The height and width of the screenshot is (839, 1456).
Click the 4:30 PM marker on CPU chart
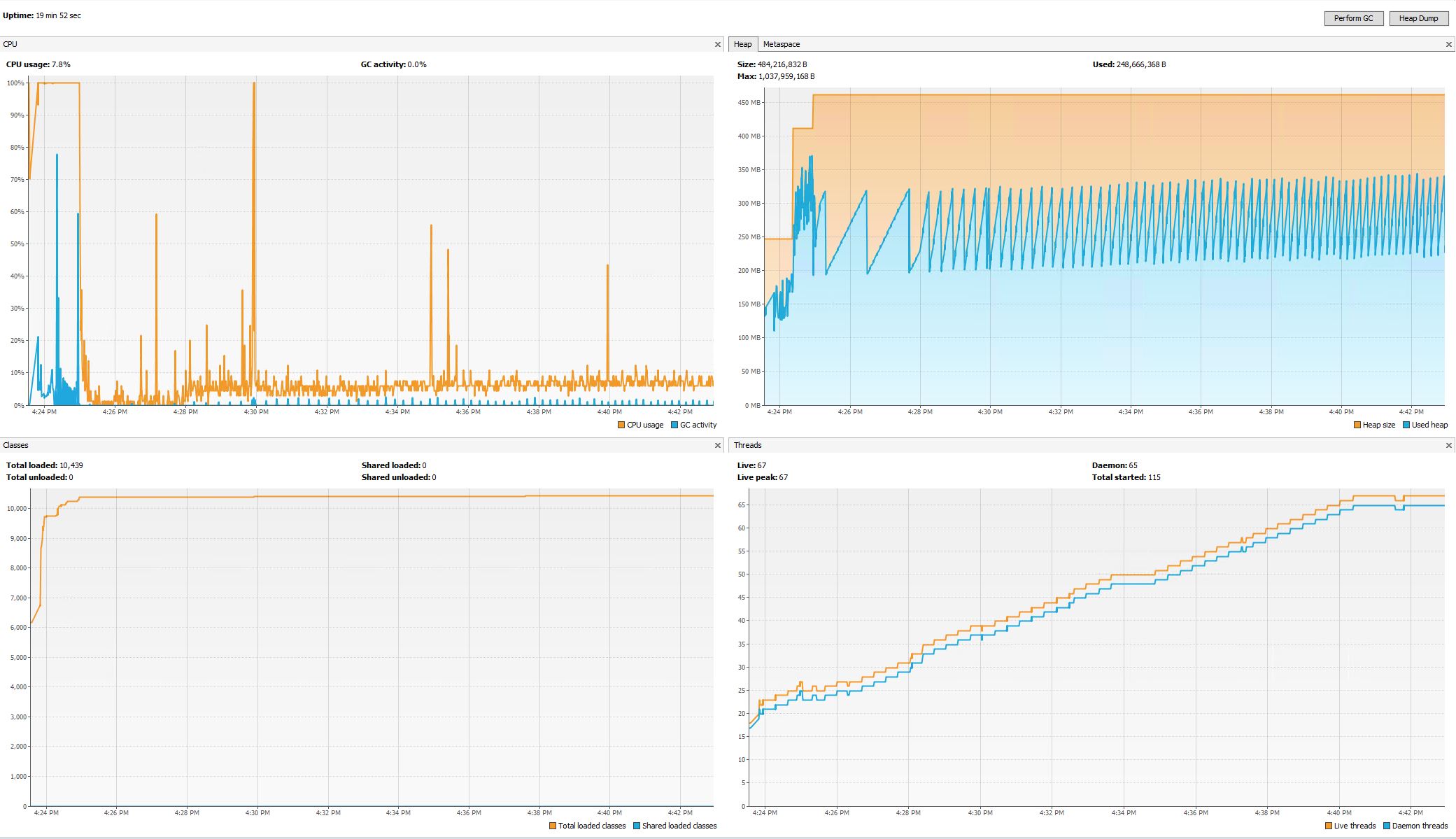pos(256,411)
